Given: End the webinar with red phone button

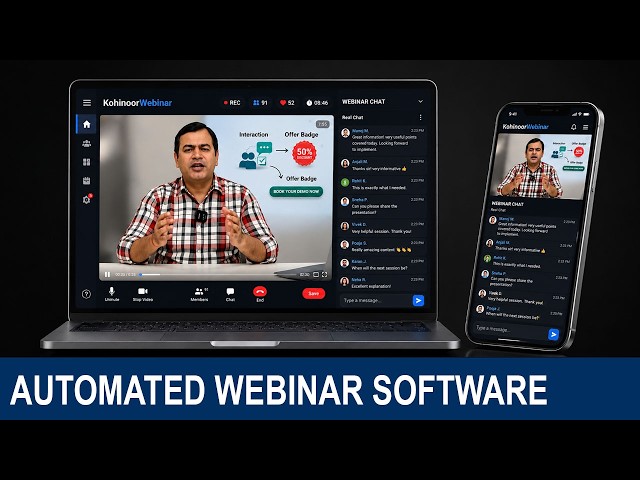Looking at the screenshot, I should pyautogui.click(x=260, y=293).
